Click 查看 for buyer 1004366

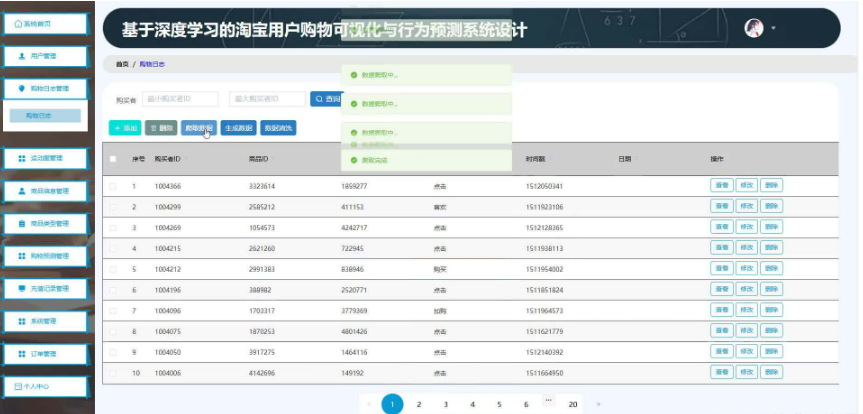722,186
